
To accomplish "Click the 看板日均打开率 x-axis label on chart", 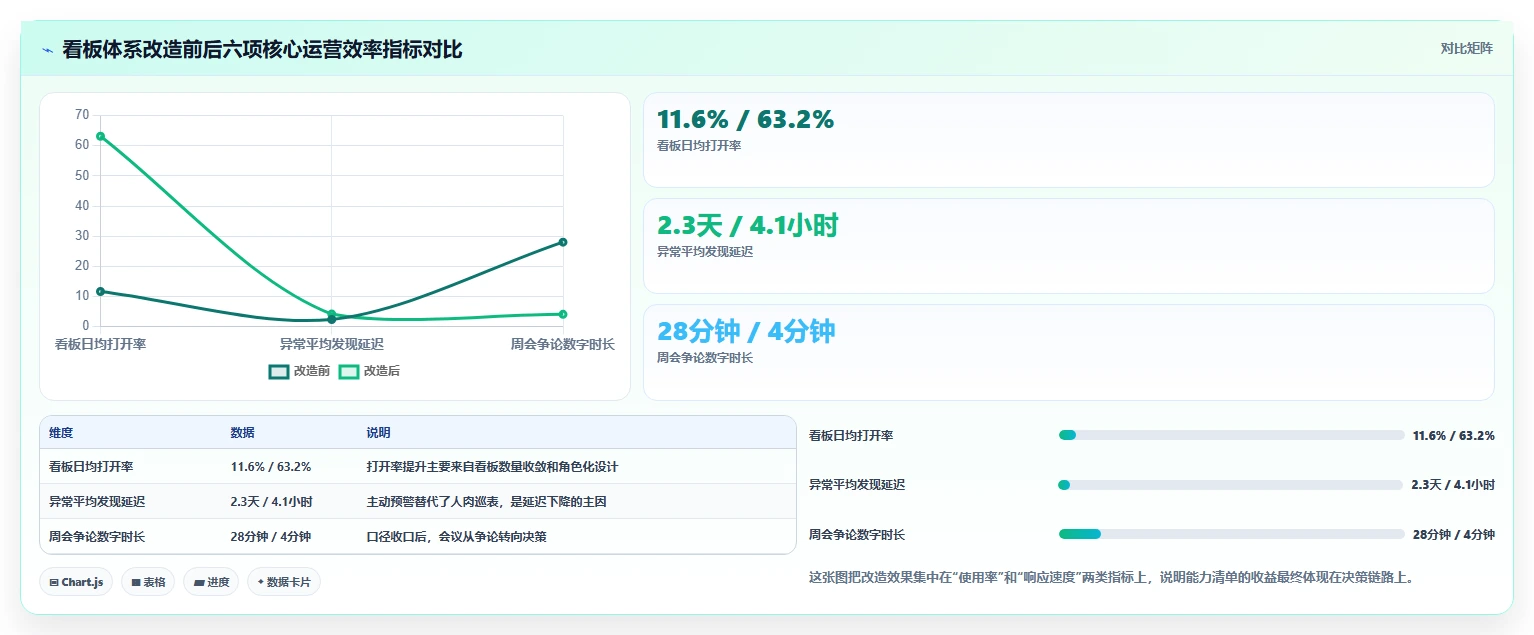I will (100, 344).
